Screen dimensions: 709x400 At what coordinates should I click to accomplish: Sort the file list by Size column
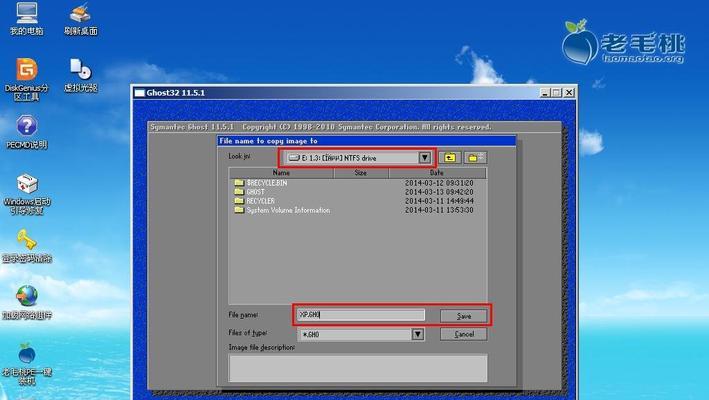coord(361,173)
